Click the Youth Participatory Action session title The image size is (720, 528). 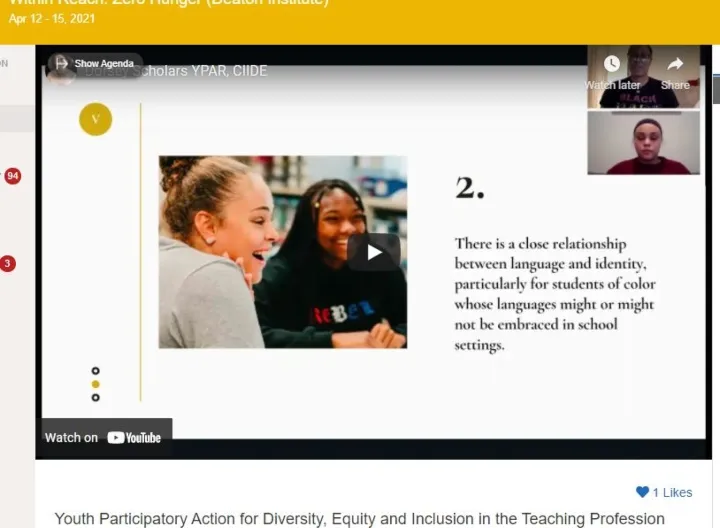coord(359,519)
